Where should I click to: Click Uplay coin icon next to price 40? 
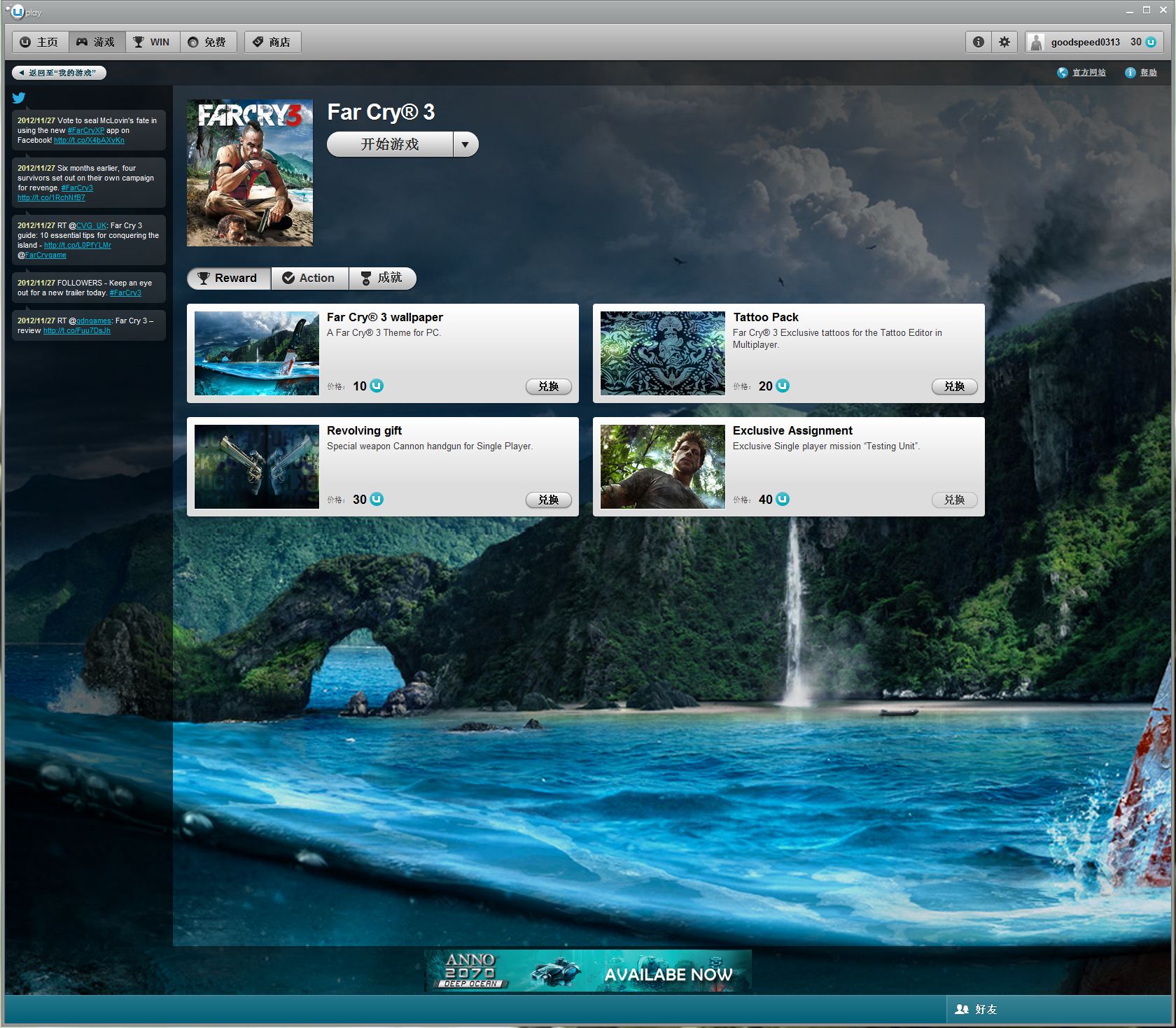pos(783,499)
